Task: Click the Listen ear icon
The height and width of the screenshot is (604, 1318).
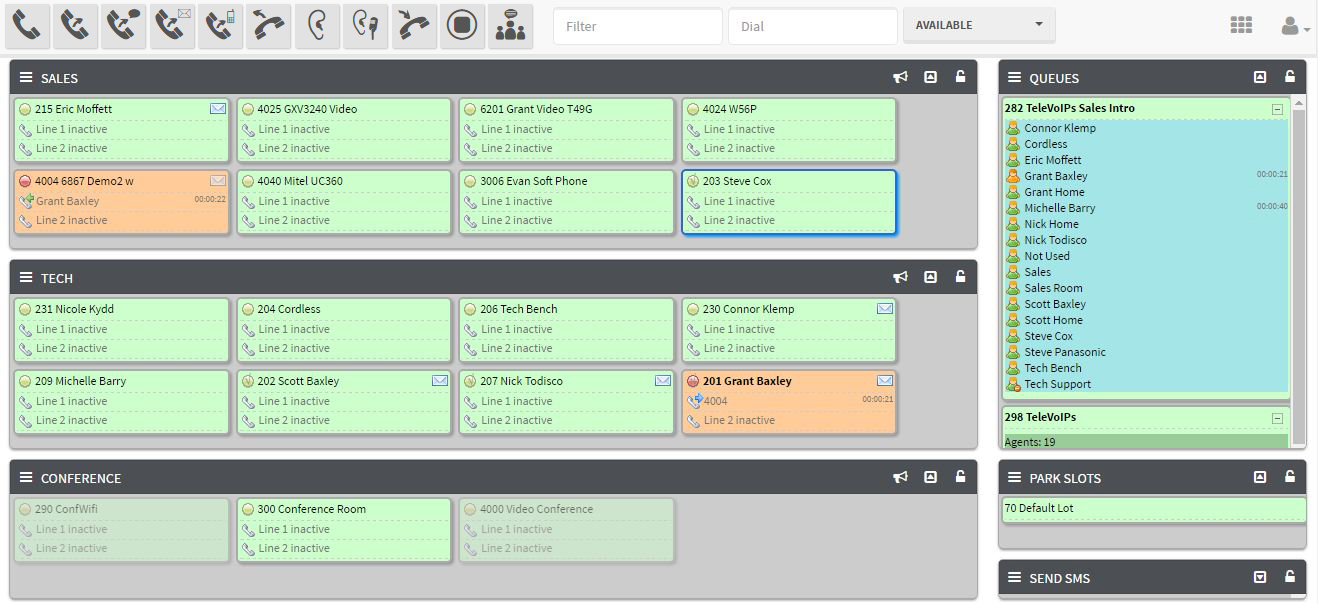Action: pos(315,25)
